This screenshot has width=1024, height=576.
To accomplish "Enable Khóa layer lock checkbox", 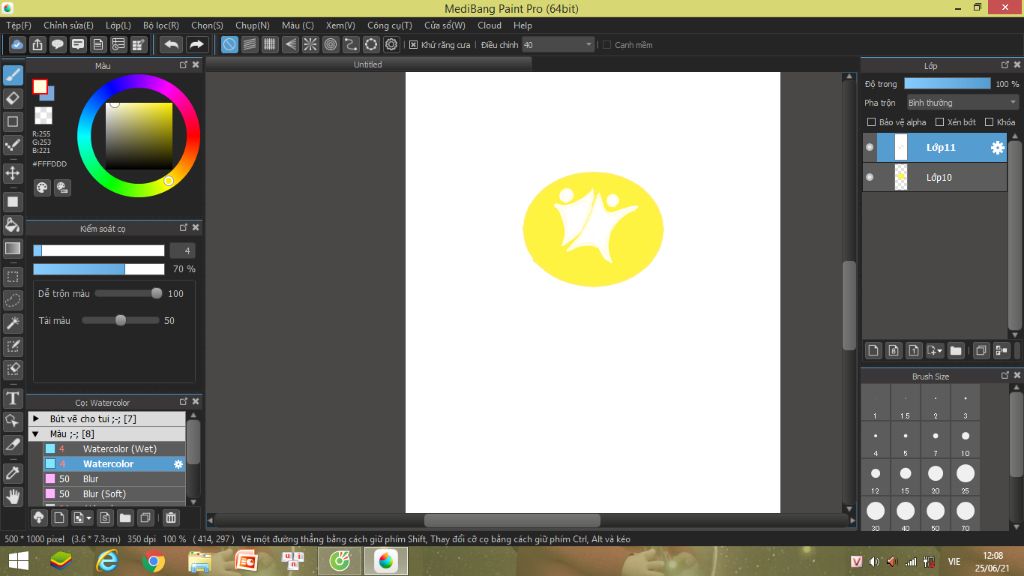I will (989, 122).
